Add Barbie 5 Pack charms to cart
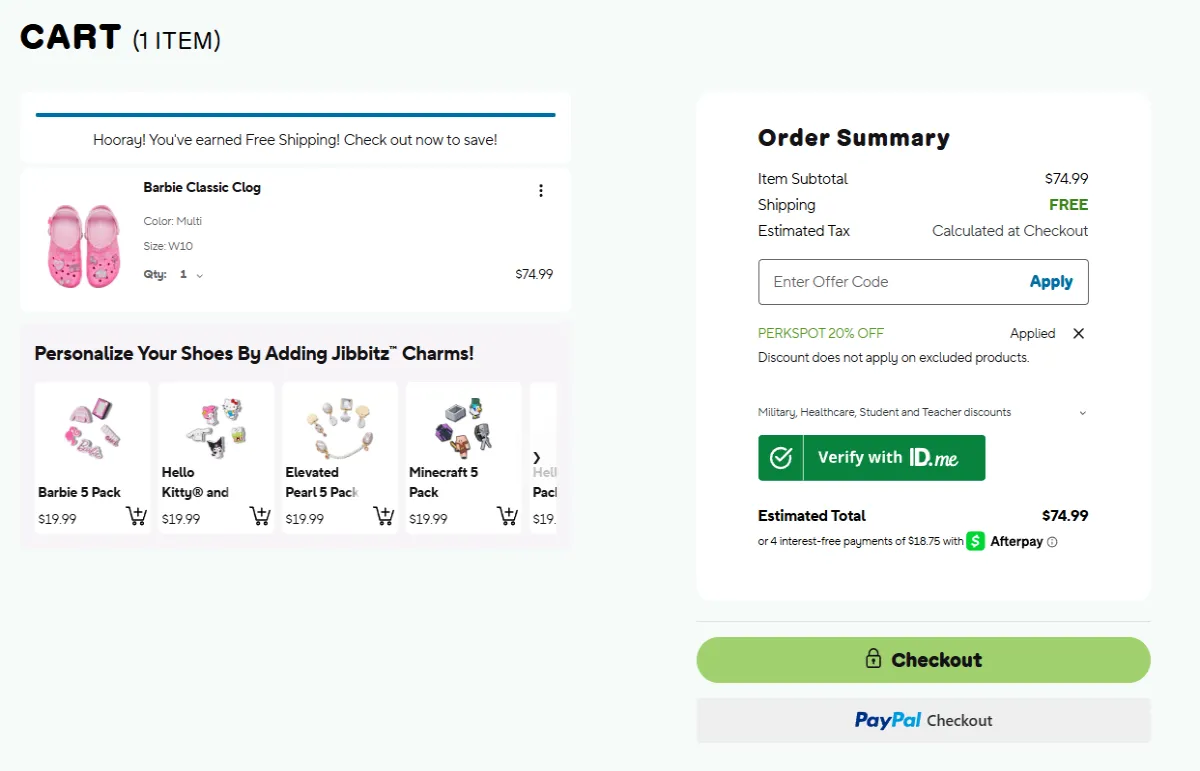The height and width of the screenshot is (771, 1200). (x=136, y=515)
